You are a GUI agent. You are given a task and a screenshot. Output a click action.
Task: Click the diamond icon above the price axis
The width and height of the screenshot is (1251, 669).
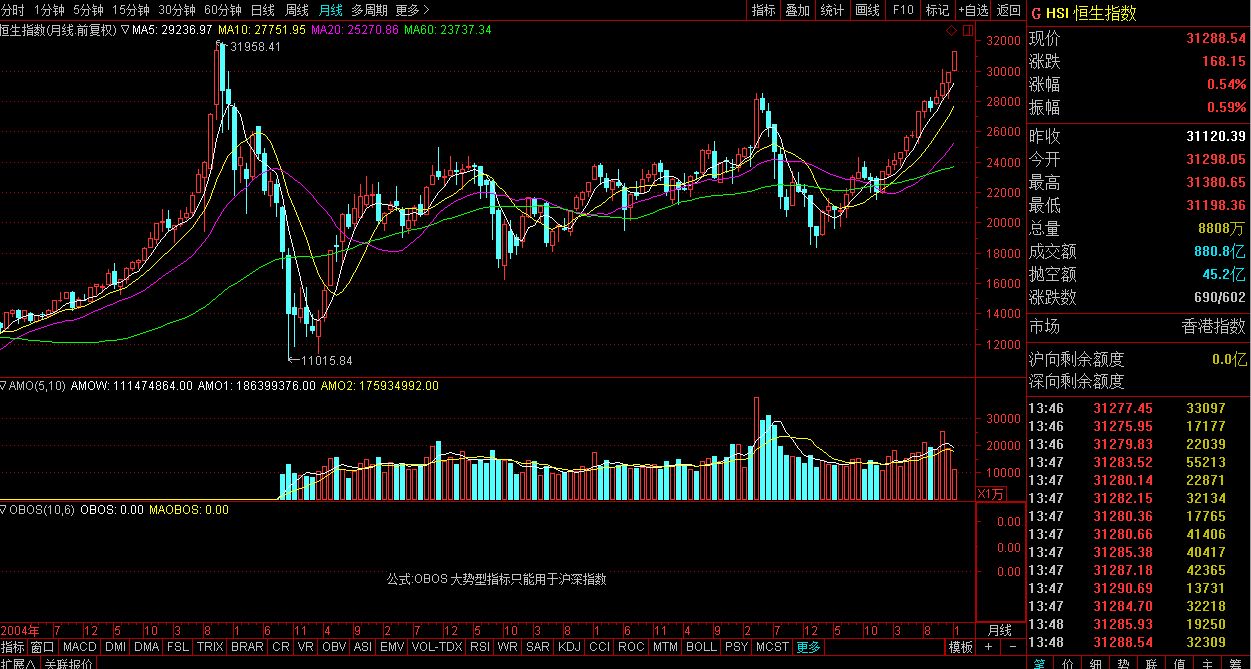coord(950,31)
